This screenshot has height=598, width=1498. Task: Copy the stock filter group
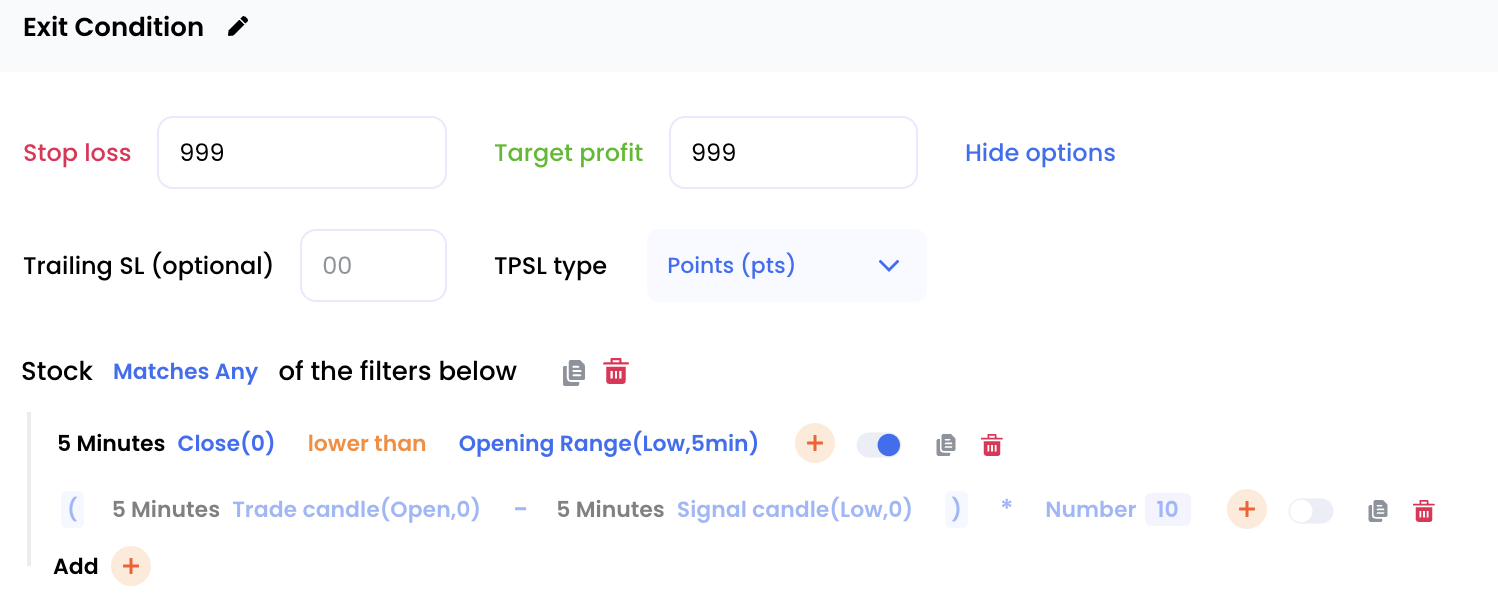click(574, 373)
